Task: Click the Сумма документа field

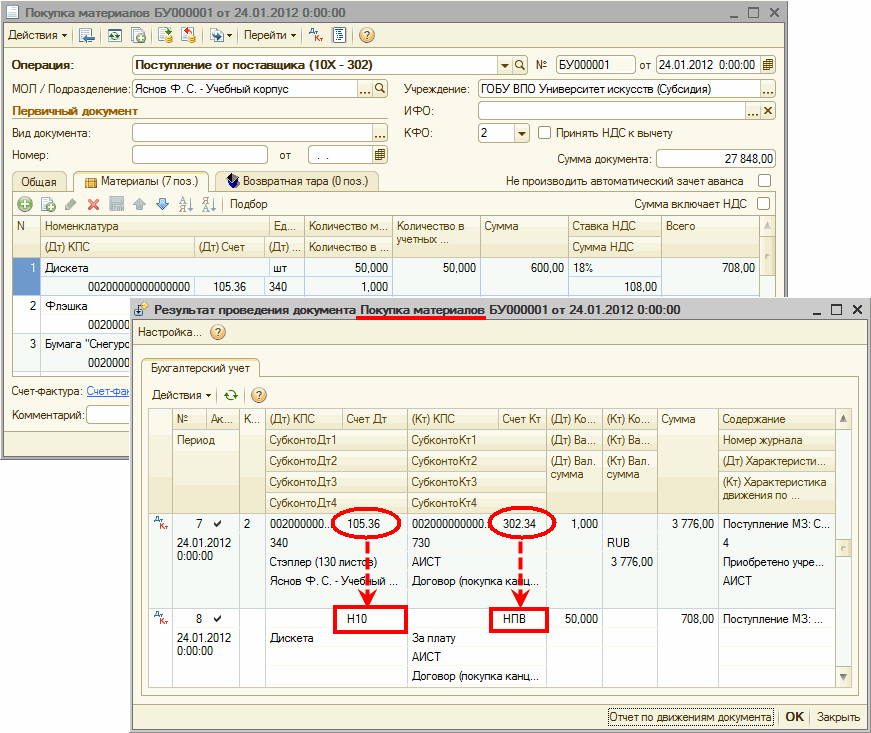Action: (x=715, y=159)
